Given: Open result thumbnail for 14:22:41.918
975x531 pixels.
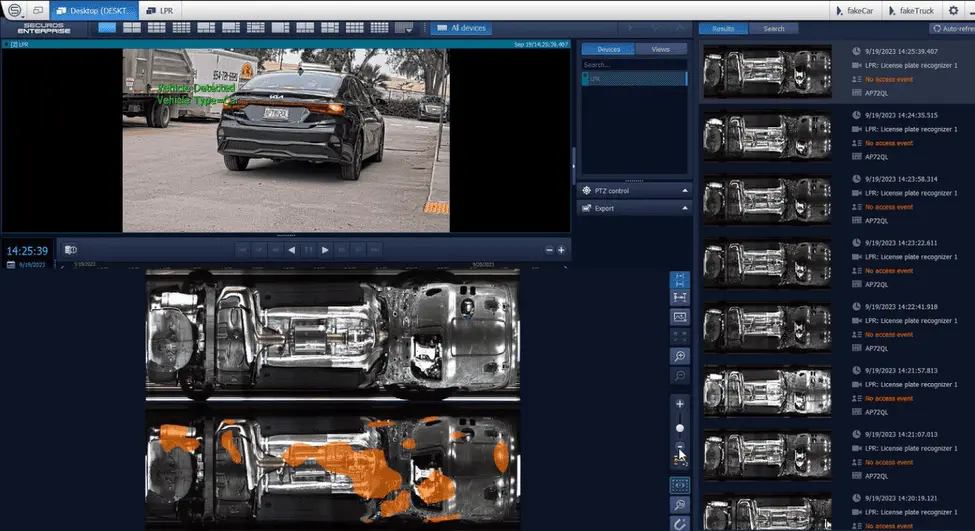Looking at the screenshot, I should point(767,328).
